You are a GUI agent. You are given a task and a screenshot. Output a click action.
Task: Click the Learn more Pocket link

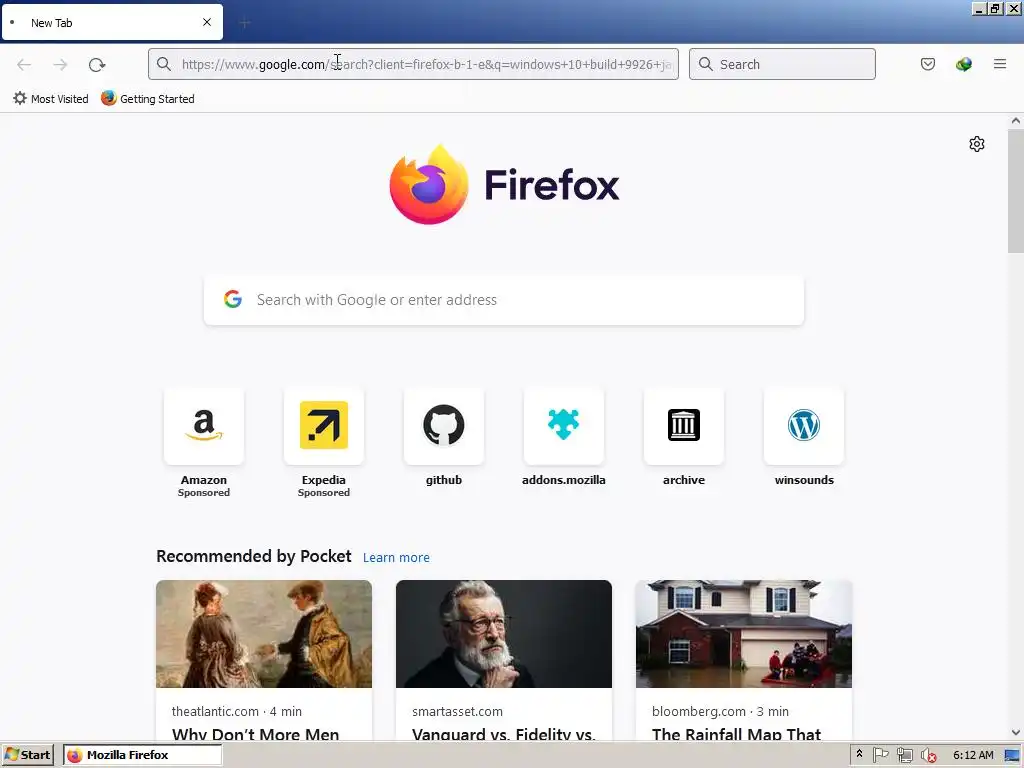[x=396, y=558]
